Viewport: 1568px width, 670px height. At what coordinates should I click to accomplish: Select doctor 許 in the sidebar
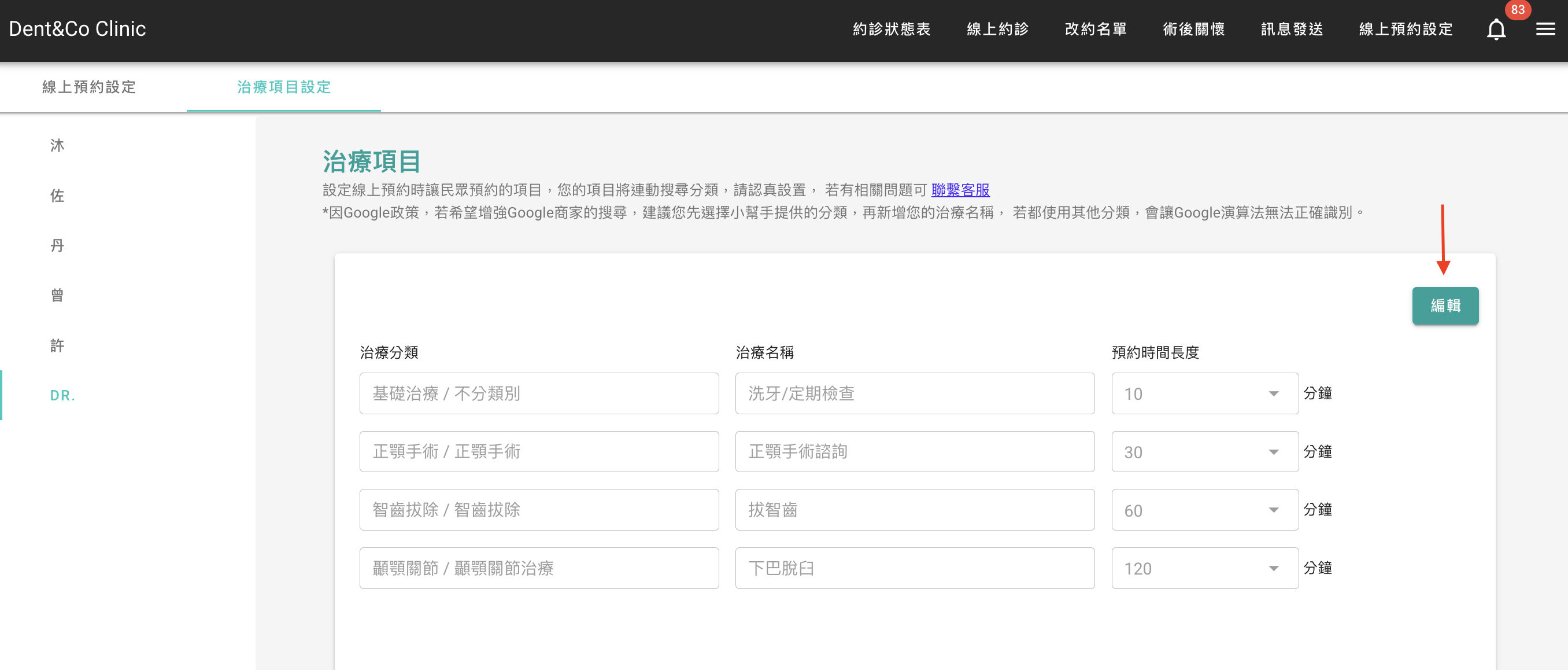pos(57,345)
